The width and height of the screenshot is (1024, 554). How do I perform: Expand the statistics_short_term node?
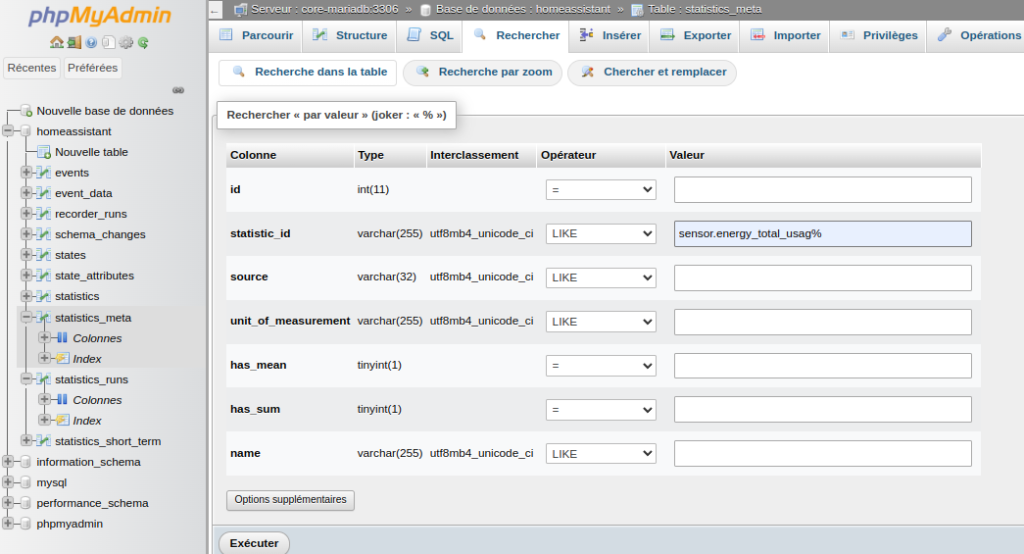click(26, 440)
